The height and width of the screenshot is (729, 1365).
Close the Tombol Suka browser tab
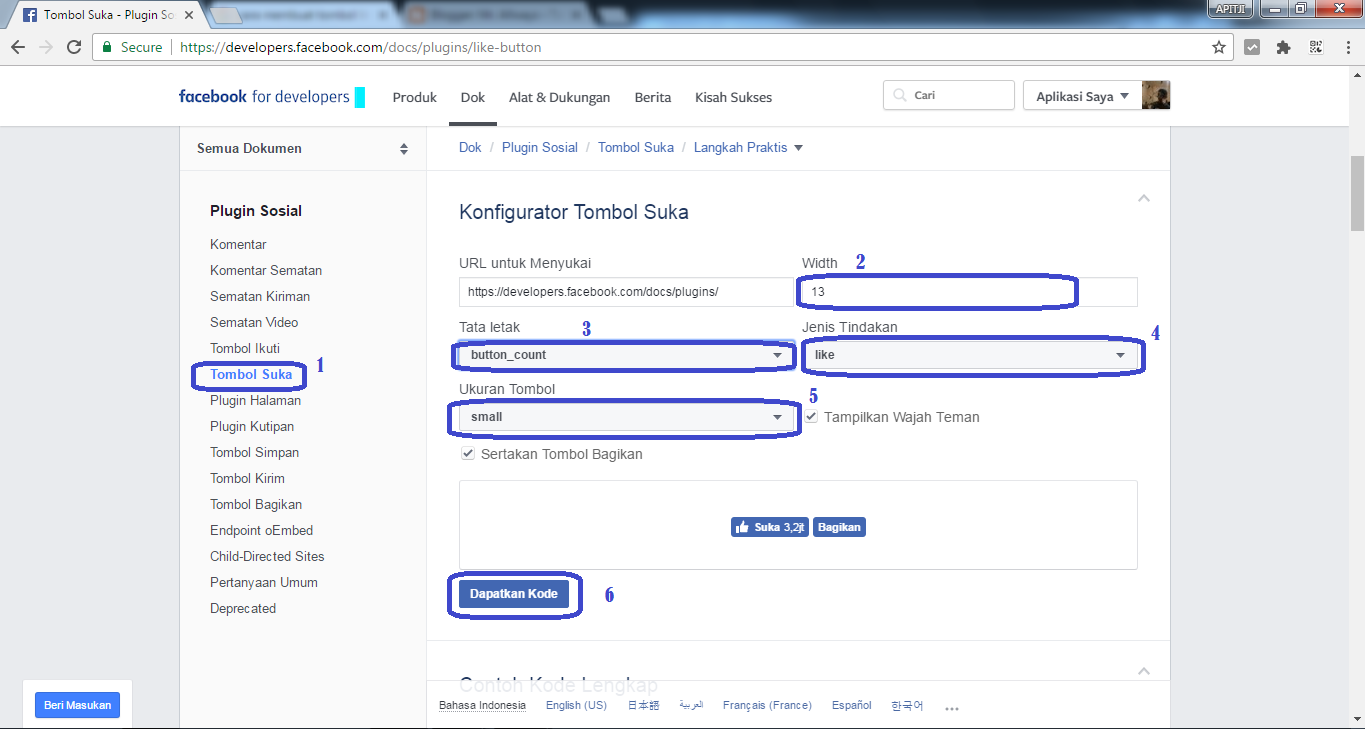pos(190,15)
